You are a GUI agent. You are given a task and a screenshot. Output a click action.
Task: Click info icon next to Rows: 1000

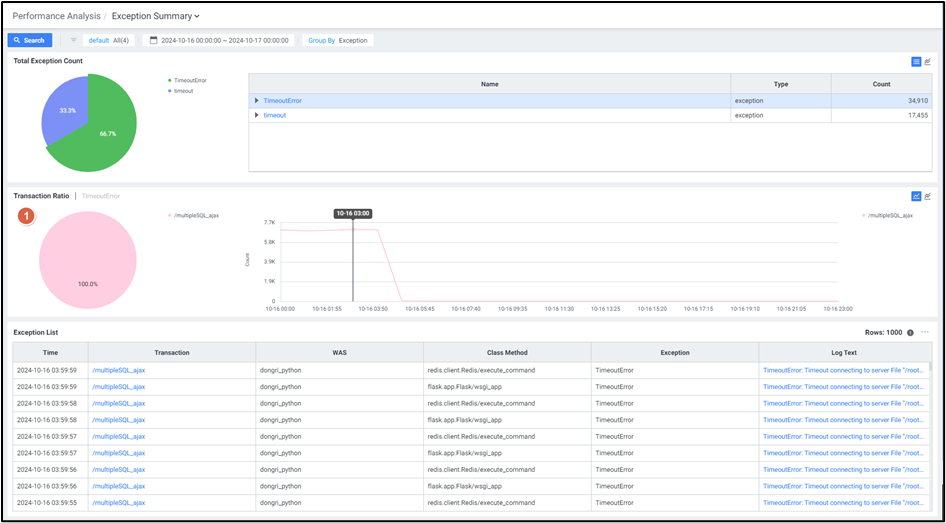(x=910, y=332)
